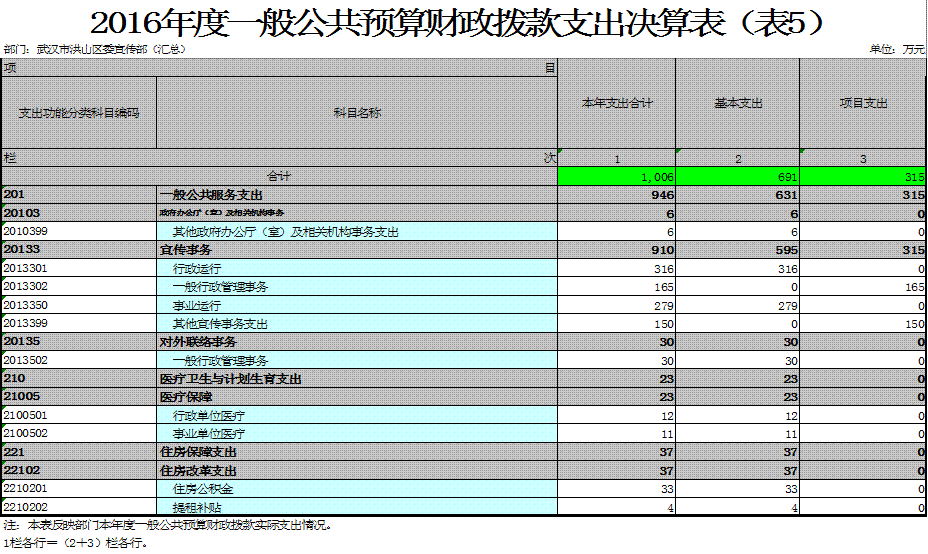Select the 基本支出 column header
This screenshot has width=928, height=554.
tap(738, 103)
